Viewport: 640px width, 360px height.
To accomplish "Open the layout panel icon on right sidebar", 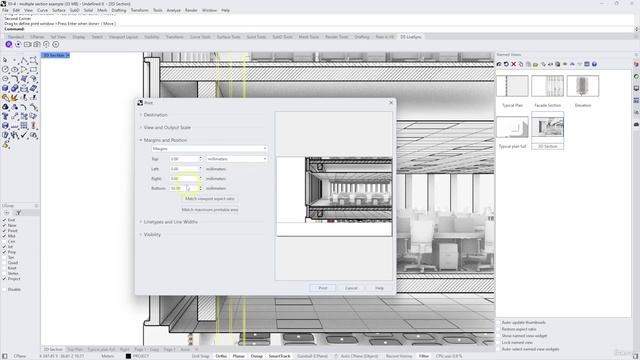I will (x=636, y=100).
